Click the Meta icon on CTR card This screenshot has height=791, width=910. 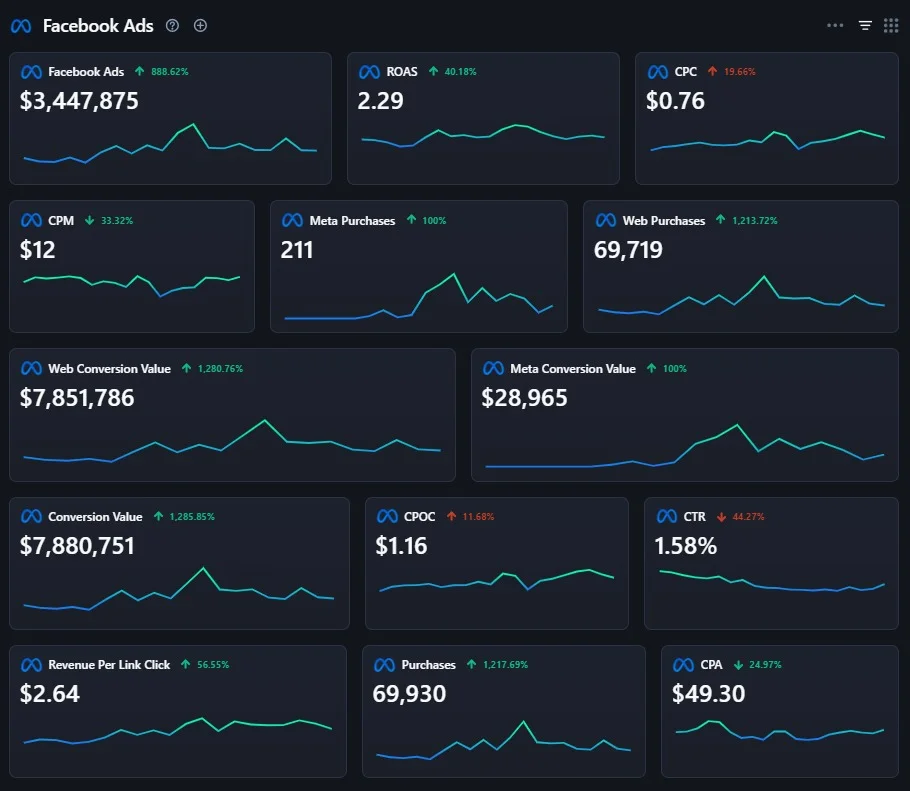pyautogui.click(x=667, y=517)
